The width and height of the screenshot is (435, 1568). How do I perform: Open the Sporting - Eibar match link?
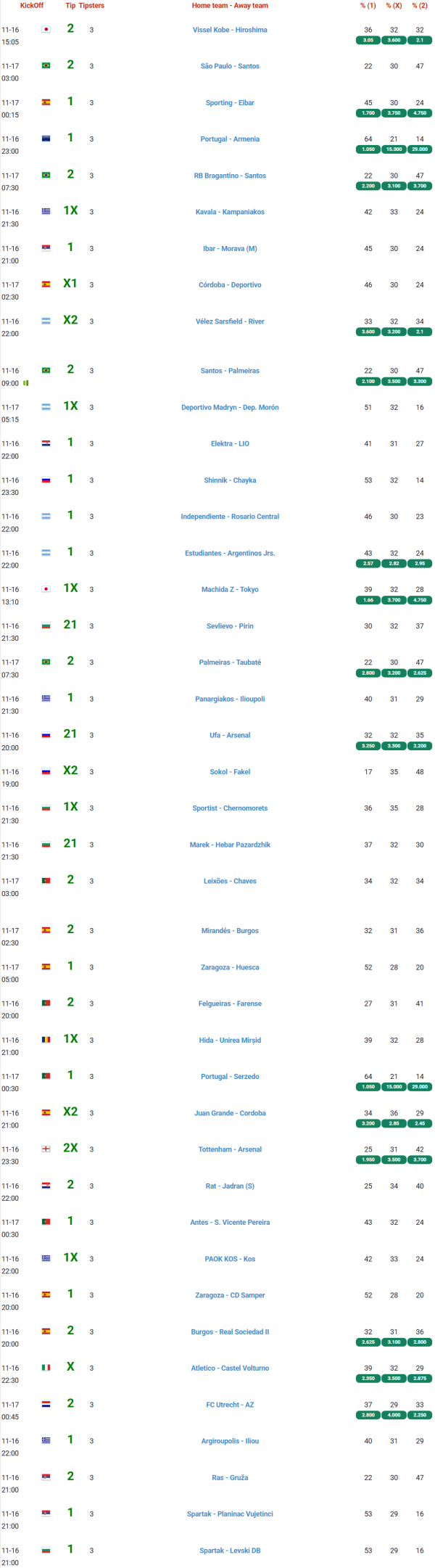230,103
